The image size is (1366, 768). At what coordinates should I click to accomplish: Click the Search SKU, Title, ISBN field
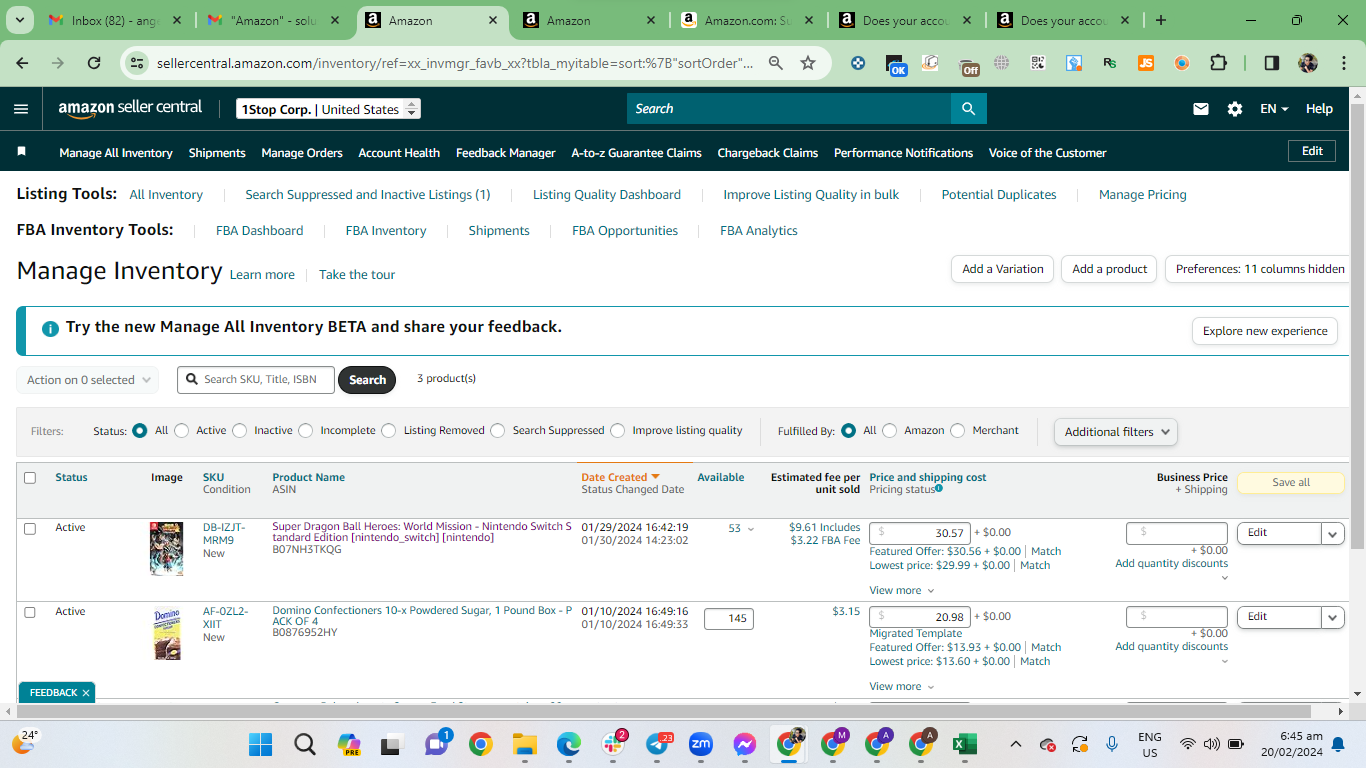[256, 380]
